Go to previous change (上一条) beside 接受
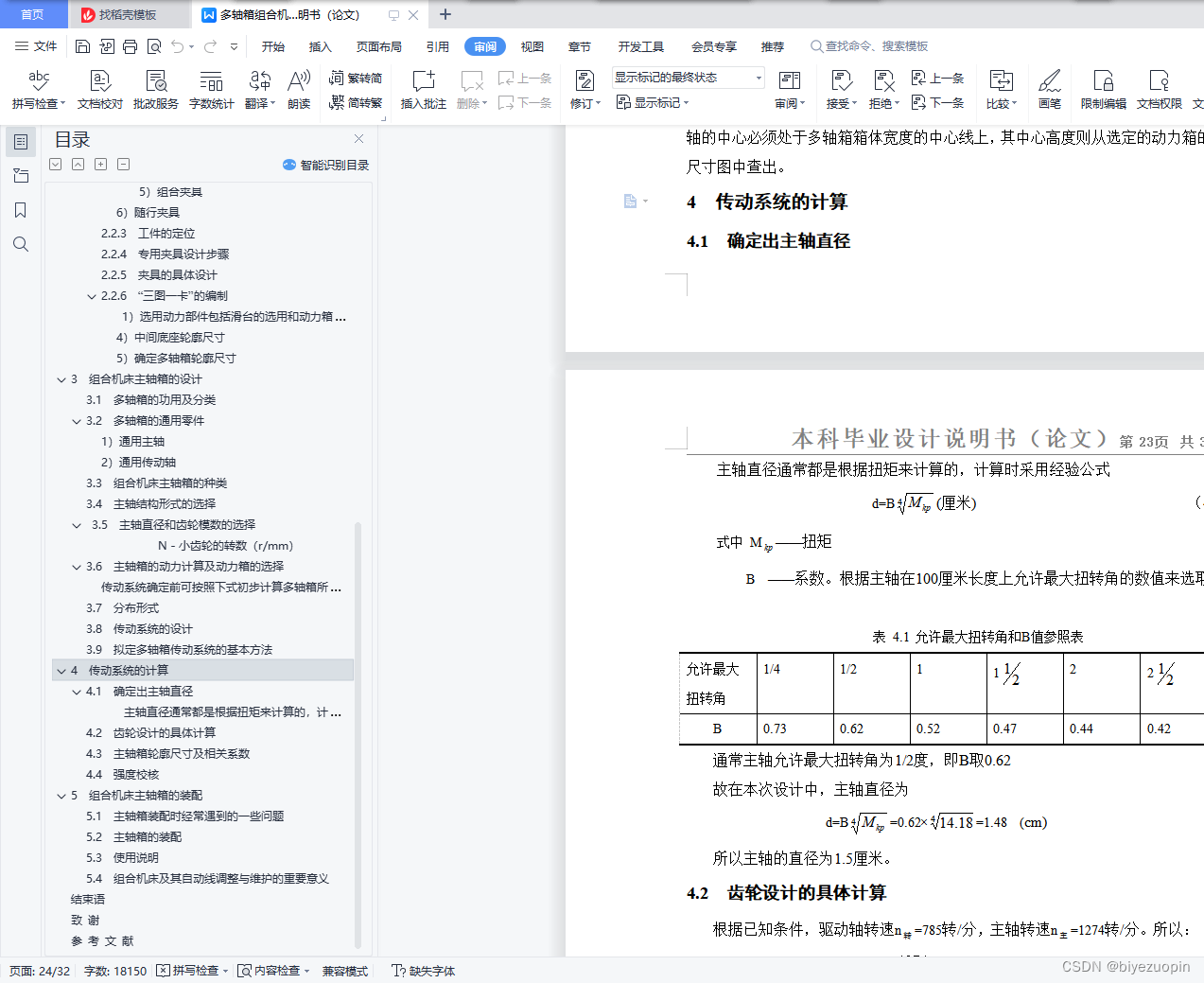This screenshot has width=1204, height=983. 938,79
